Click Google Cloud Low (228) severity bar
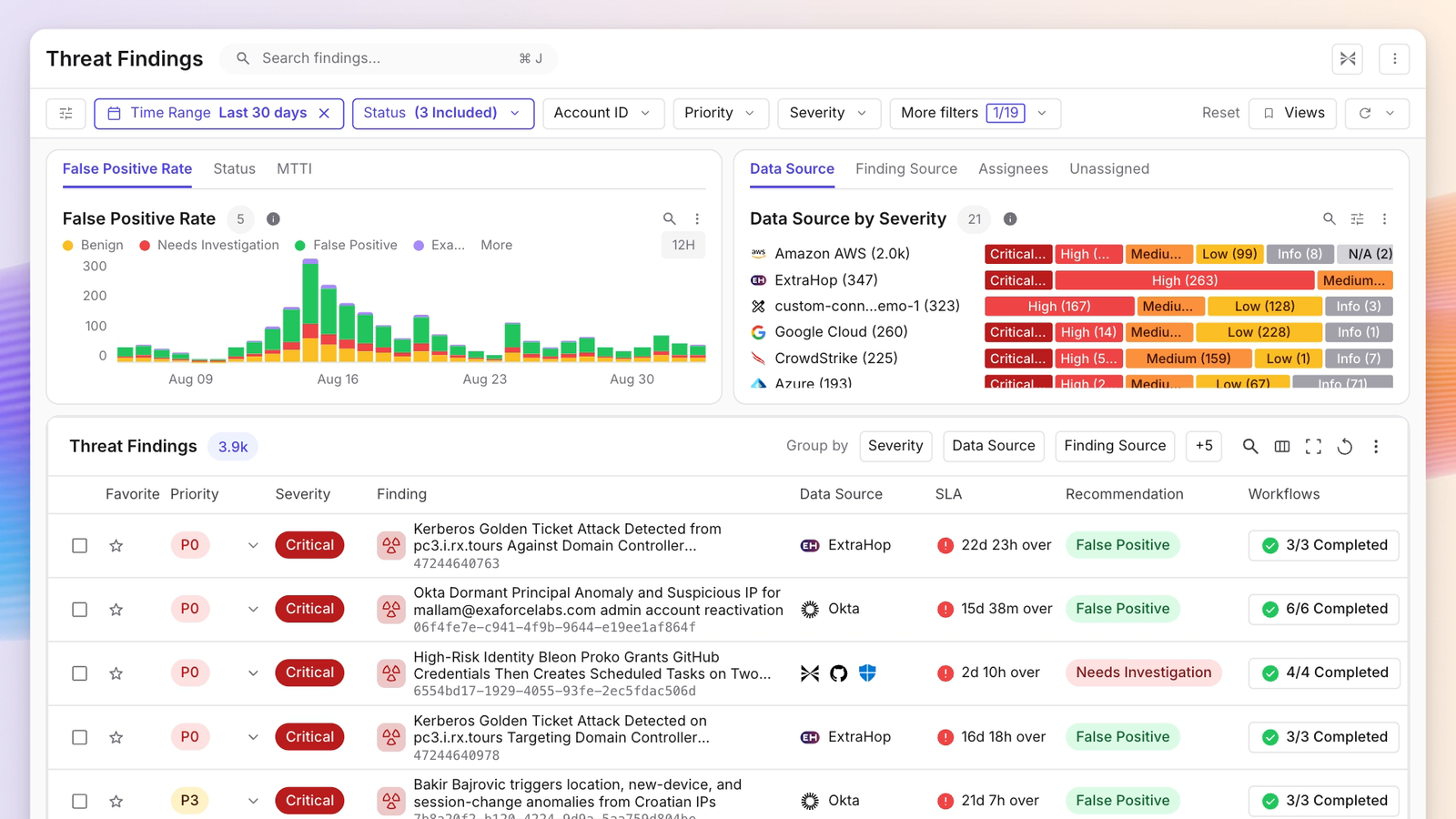 pyautogui.click(x=1259, y=333)
